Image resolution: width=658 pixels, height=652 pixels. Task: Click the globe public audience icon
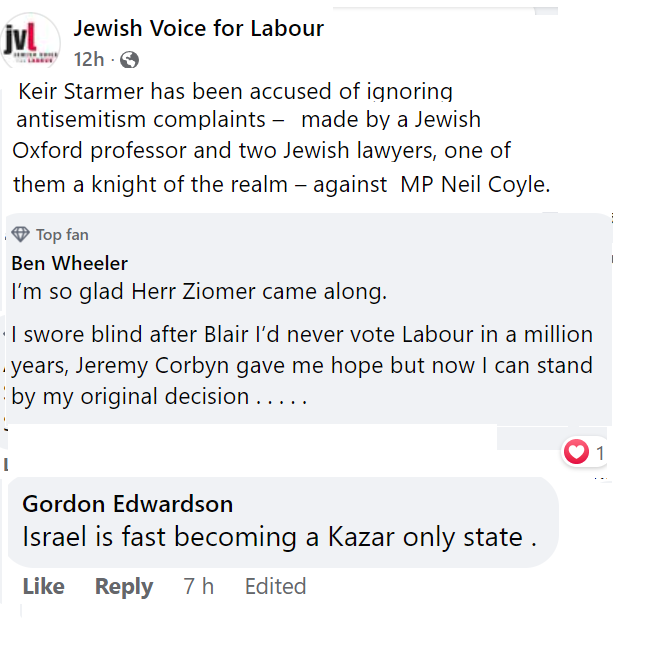coord(129,60)
